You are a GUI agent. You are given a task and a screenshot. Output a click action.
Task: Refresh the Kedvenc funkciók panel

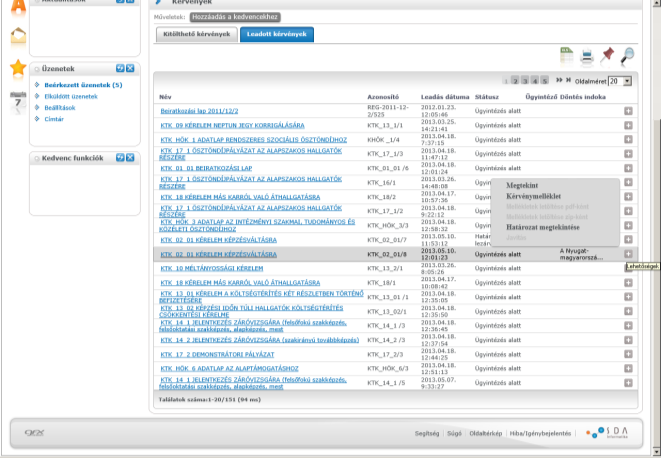click(x=120, y=157)
